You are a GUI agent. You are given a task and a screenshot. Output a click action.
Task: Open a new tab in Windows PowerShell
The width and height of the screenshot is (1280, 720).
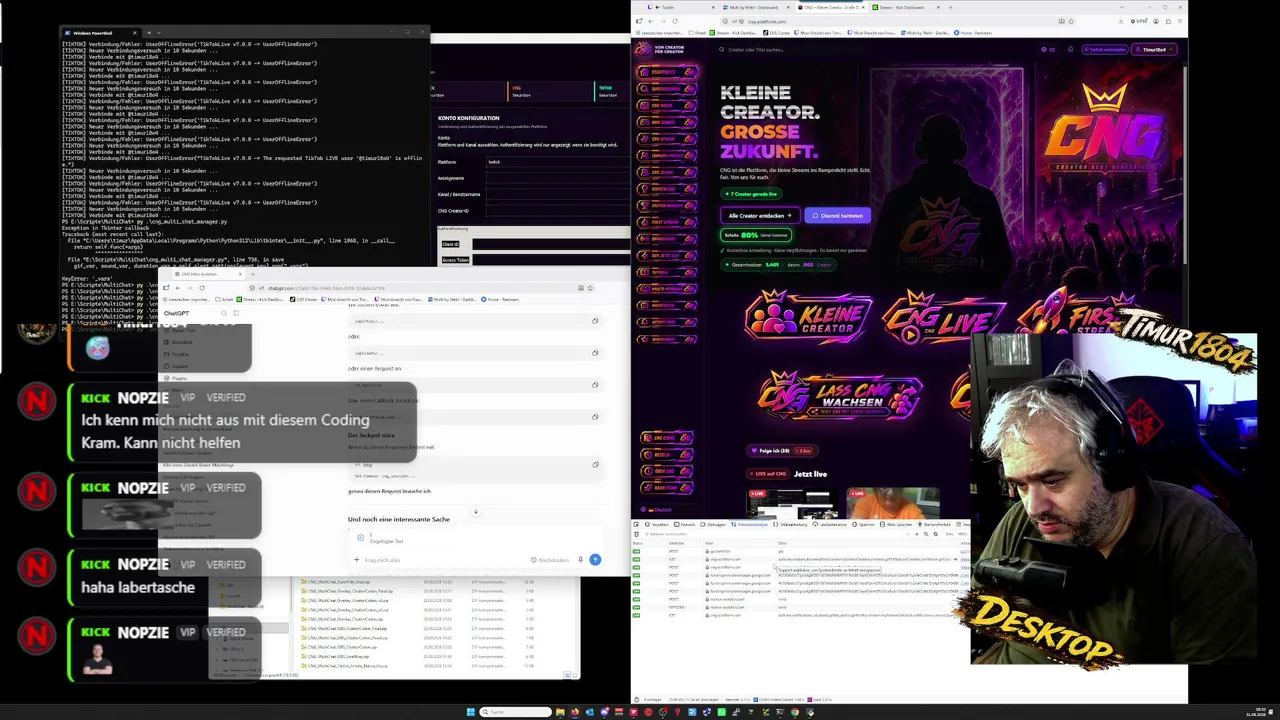149,32
